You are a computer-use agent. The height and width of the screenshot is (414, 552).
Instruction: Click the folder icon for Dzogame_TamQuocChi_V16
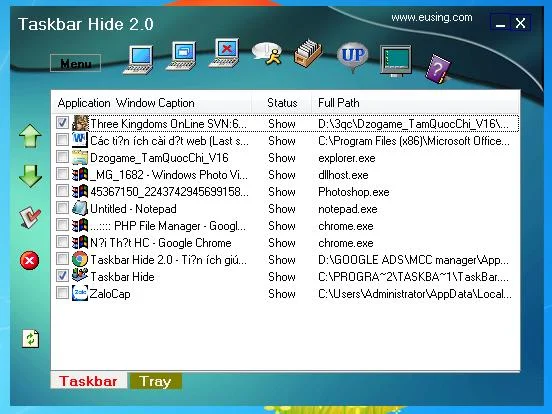[x=80, y=157]
